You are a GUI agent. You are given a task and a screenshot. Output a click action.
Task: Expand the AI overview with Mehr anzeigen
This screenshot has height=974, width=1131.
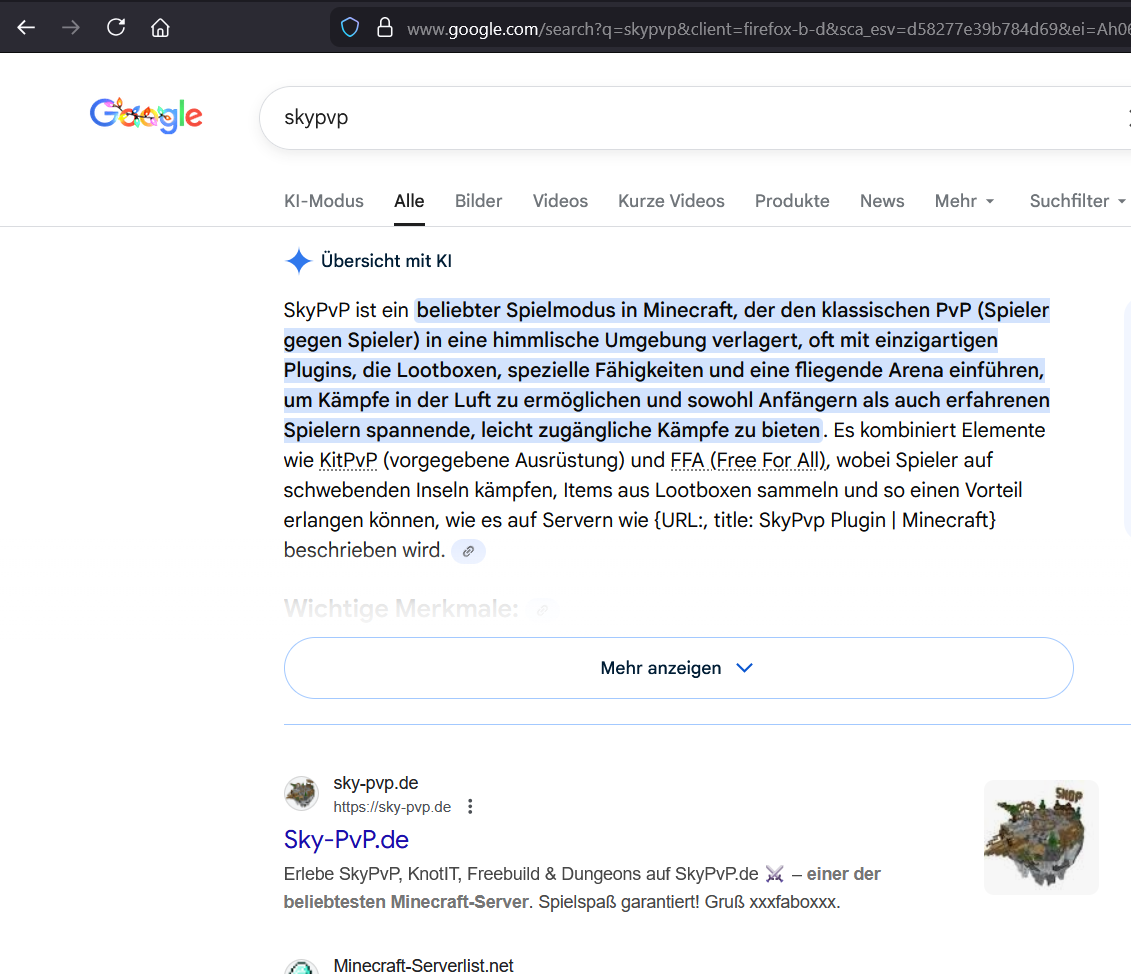point(678,667)
